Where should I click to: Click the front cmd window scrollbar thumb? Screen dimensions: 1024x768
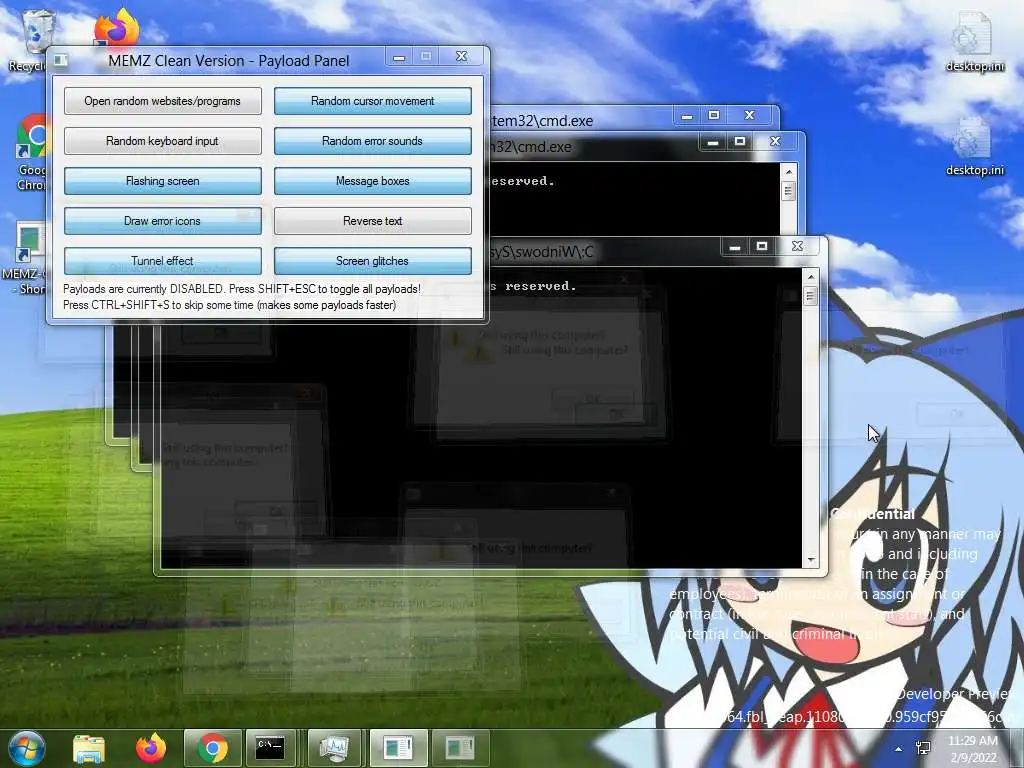(x=810, y=296)
